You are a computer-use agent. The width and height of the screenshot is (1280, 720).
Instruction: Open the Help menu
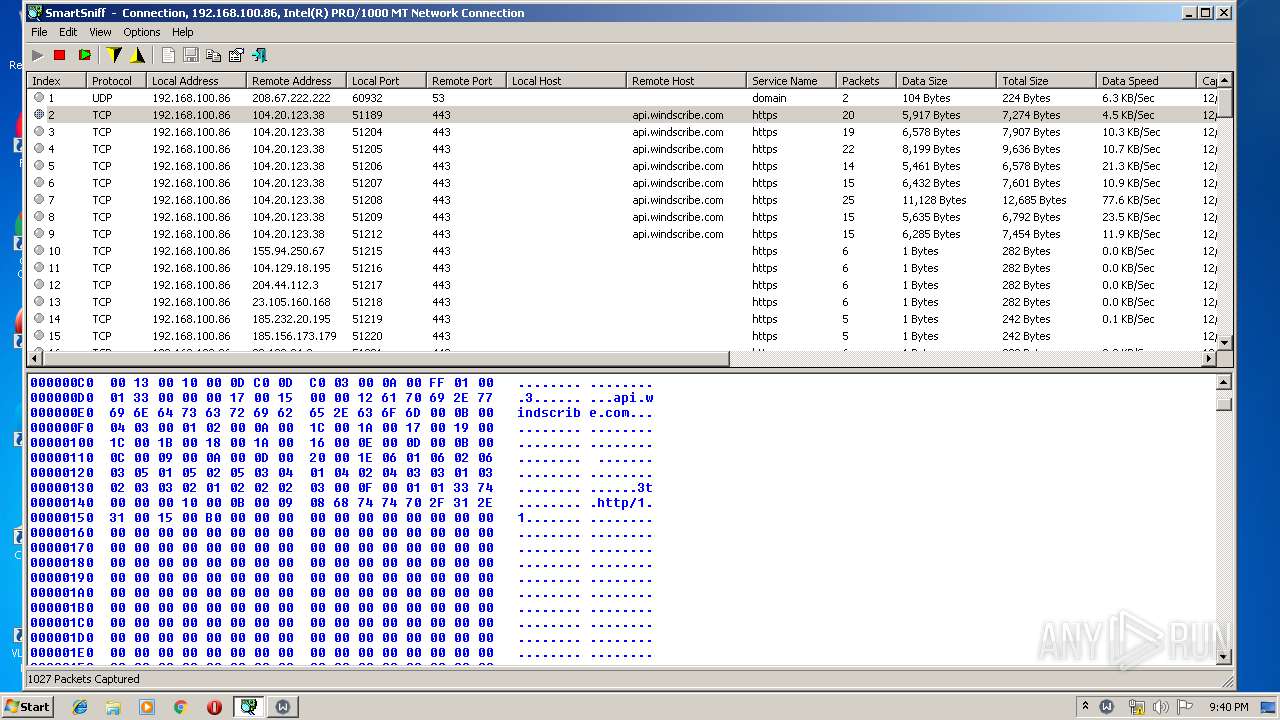point(182,32)
